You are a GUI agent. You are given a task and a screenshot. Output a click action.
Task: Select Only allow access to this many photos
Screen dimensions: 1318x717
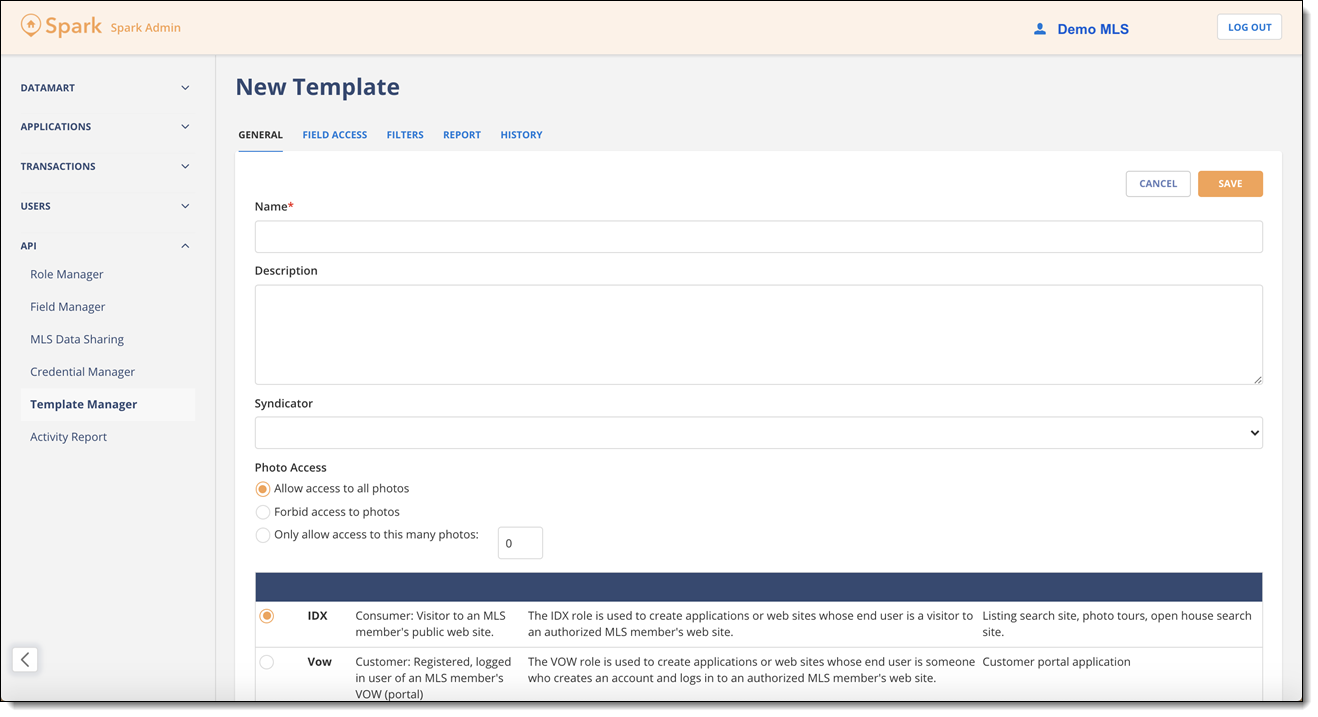point(263,535)
